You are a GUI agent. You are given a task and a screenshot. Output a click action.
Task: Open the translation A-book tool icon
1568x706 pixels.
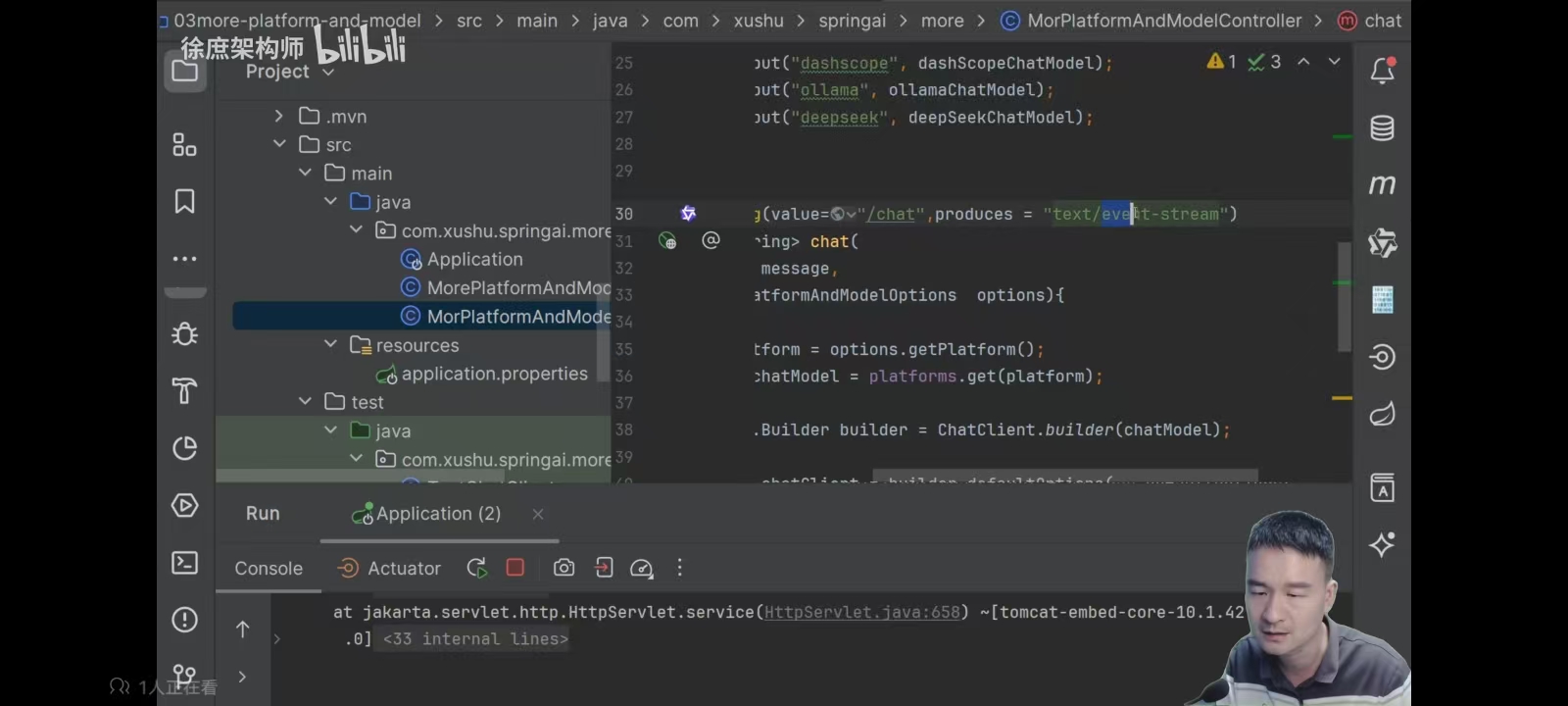(x=1383, y=487)
